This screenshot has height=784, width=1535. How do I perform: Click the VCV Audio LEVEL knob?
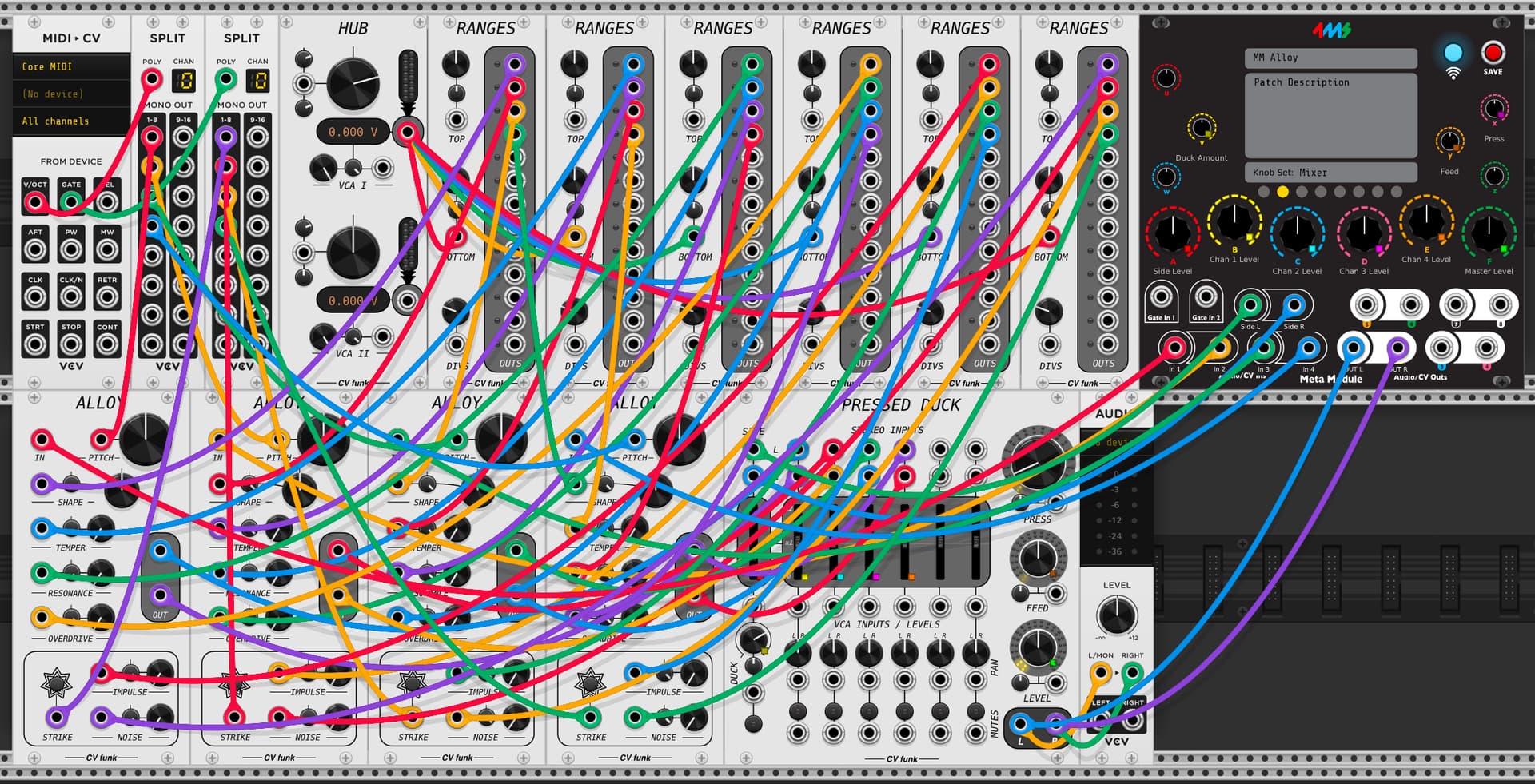(1116, 616)
